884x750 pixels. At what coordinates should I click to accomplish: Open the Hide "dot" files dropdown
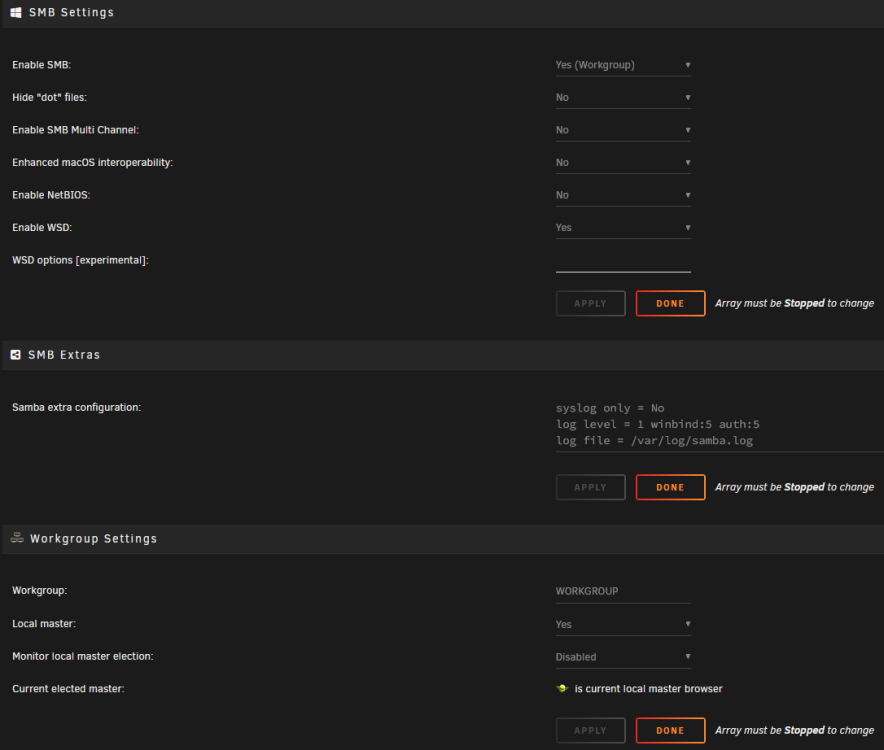(x=623, y=98)
